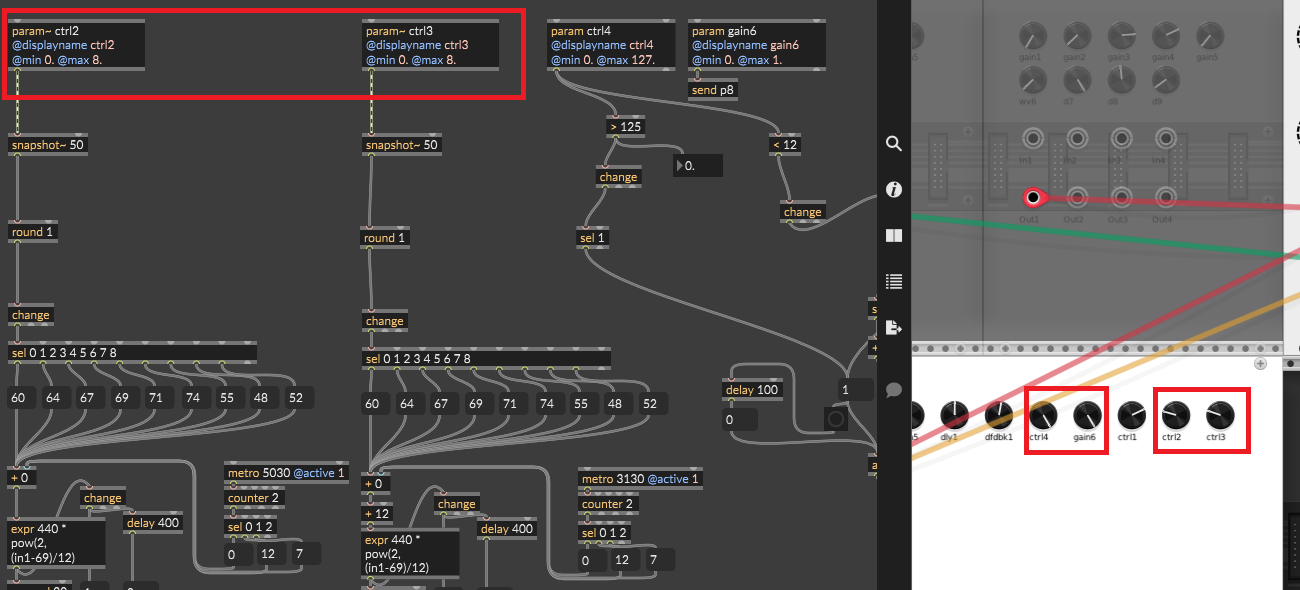
Task: Click the round plus icon above ctrl3
Action: point(1260,364)
